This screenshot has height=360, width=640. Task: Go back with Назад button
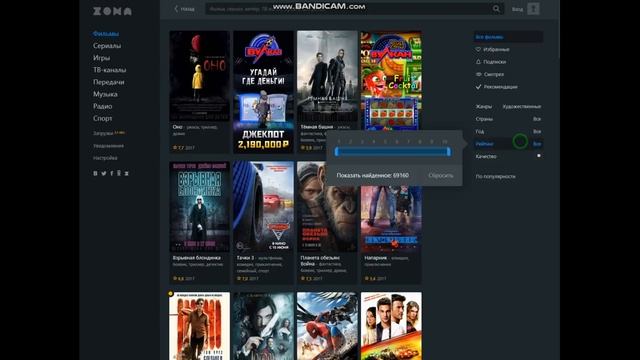click(x=184, y=9)
